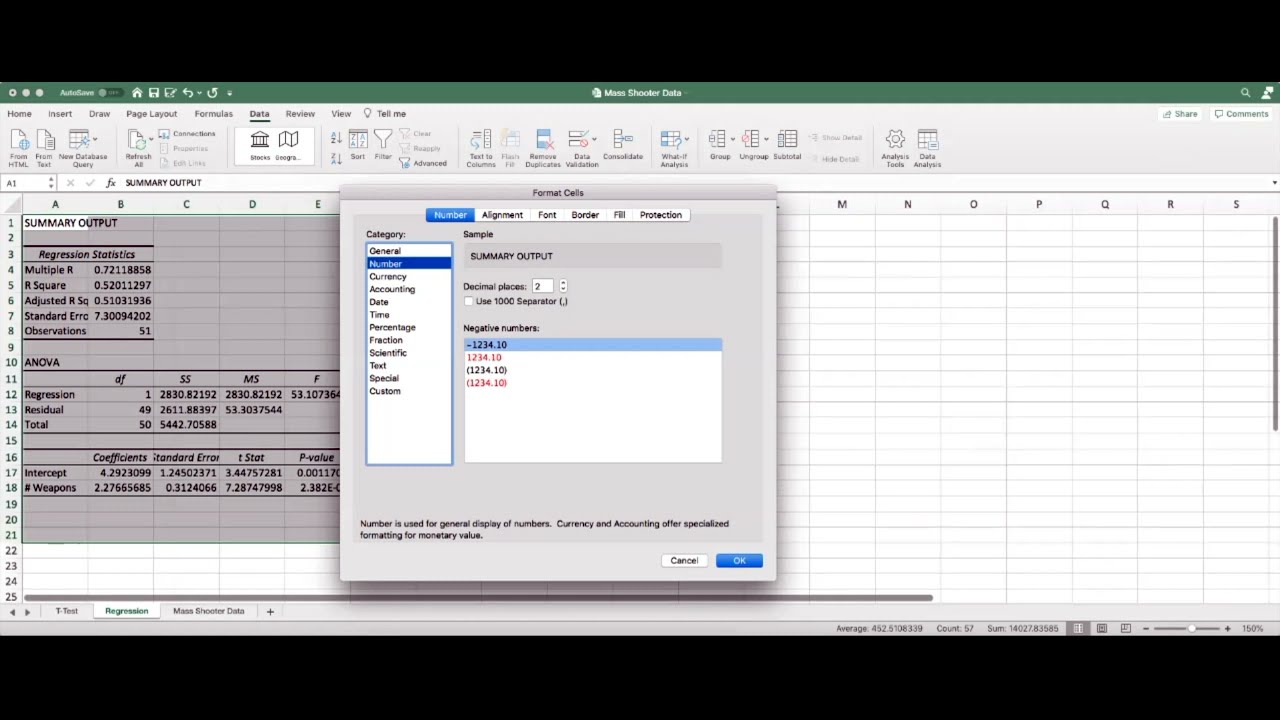Click the Home icon in title bar
The height and width of the screenshot is (720, 1280).
pos(137,93)
